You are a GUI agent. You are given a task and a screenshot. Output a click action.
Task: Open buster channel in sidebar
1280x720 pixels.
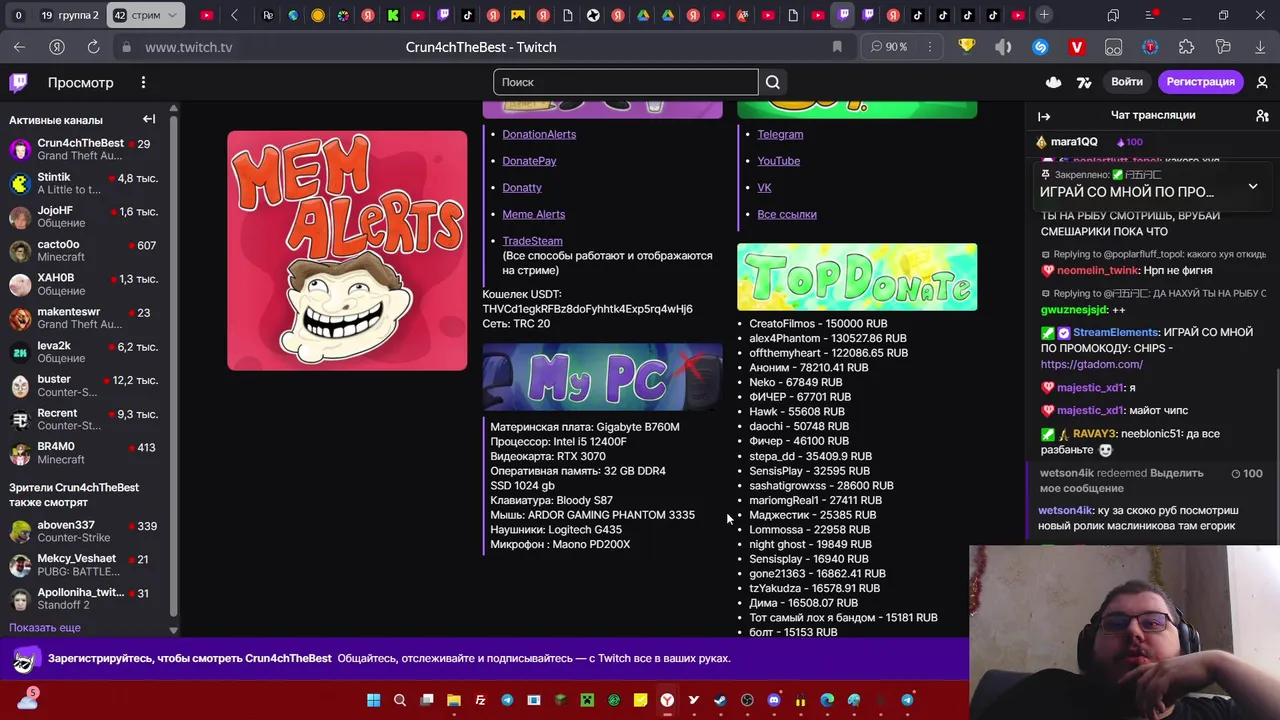coord(84,385)
